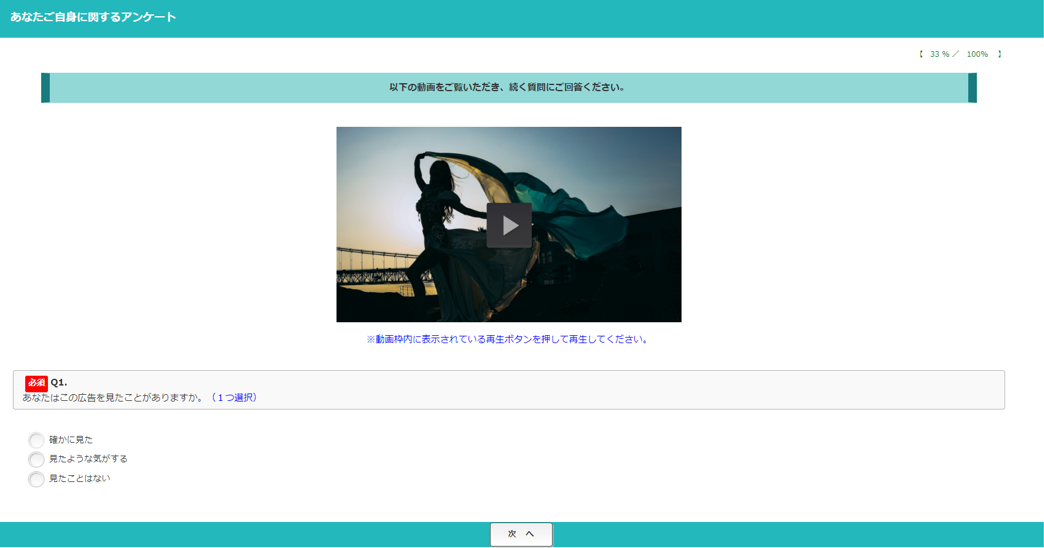The height and width of the screenshot is (548, 1044).
Task: Click the dark teal bar right of banner
Action: click(972, 88)
